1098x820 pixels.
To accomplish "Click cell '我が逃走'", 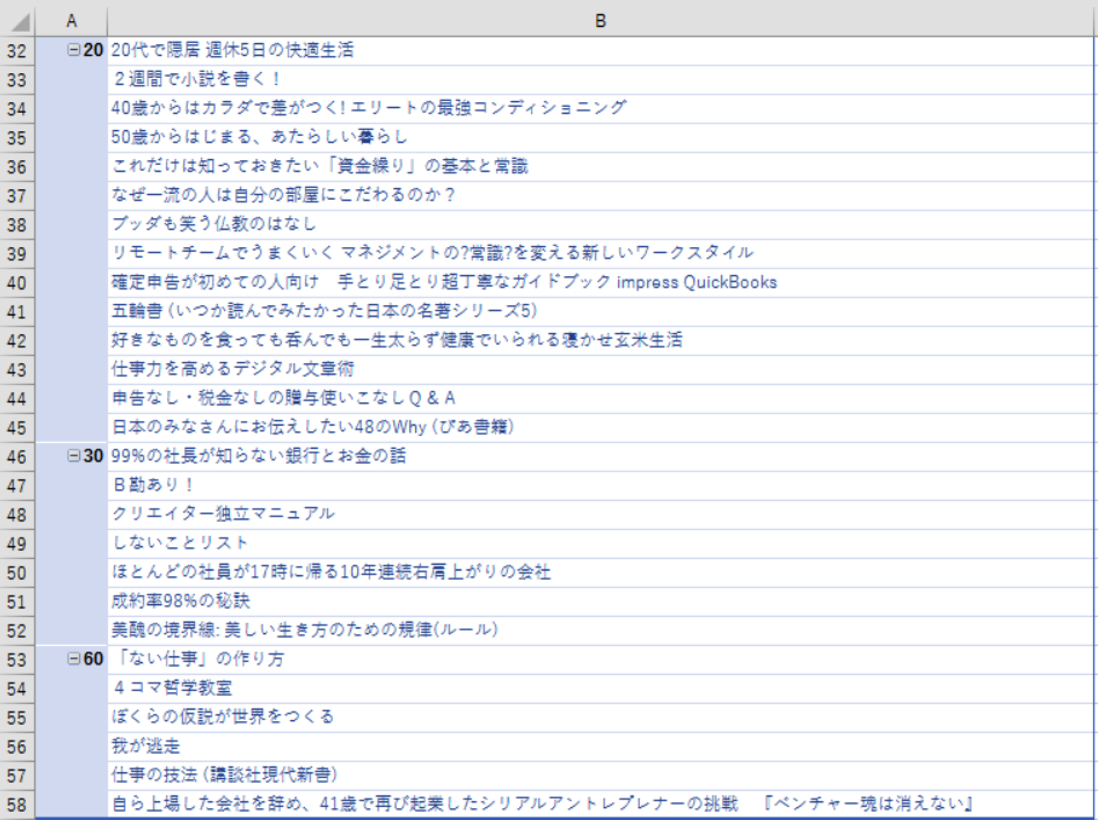I will (600, 747).
